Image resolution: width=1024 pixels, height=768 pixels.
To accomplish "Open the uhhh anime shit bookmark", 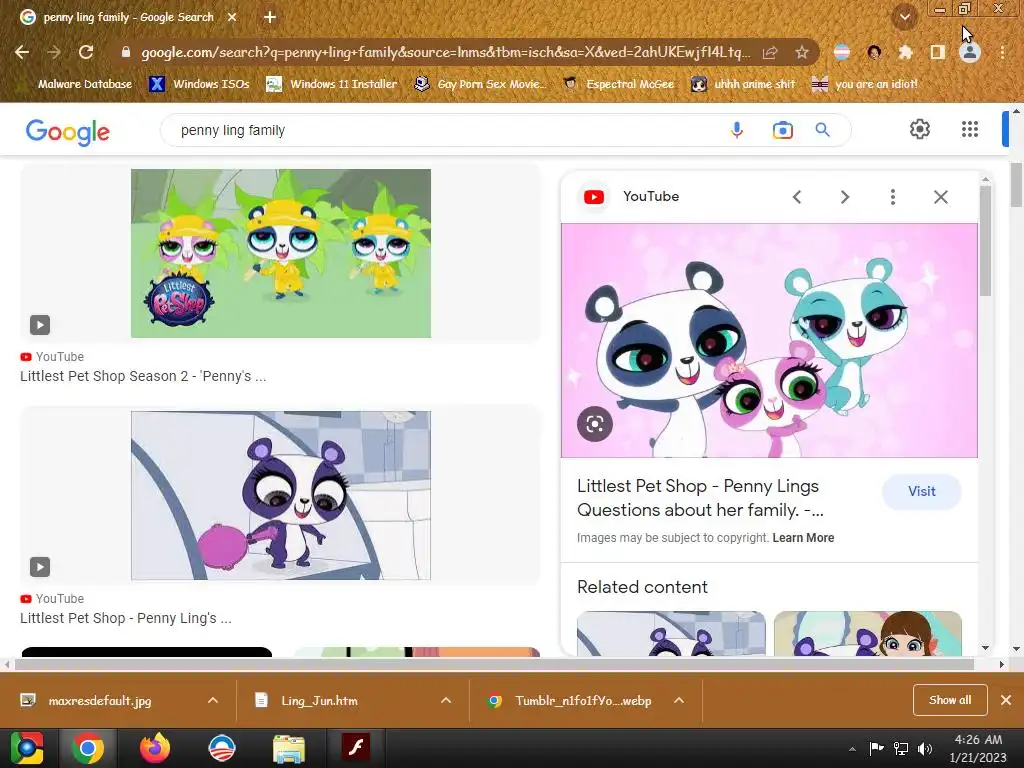I will point(743,84).
